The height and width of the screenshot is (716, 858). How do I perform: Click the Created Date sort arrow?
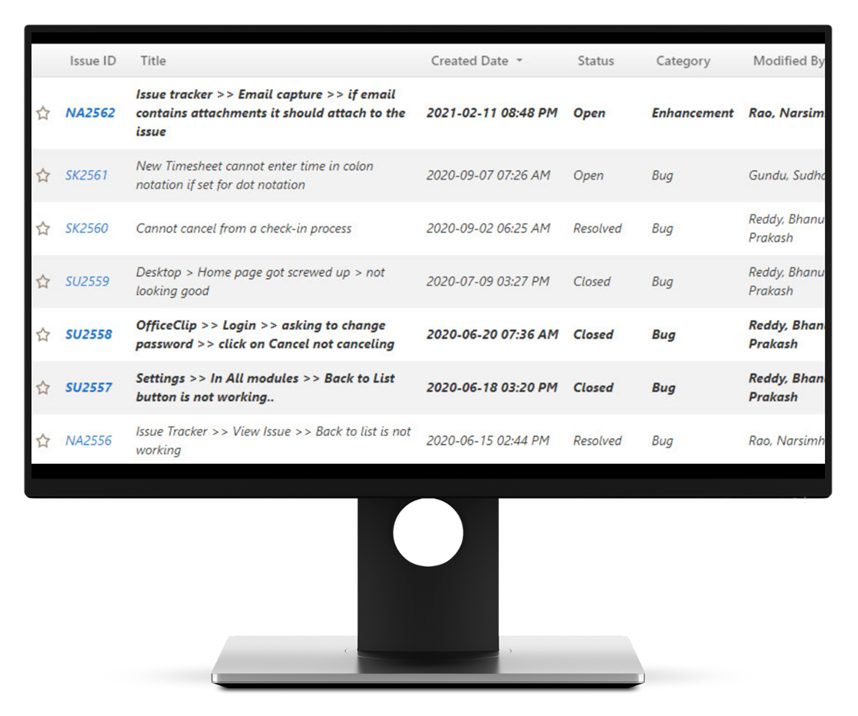click(x=519, y=61)
